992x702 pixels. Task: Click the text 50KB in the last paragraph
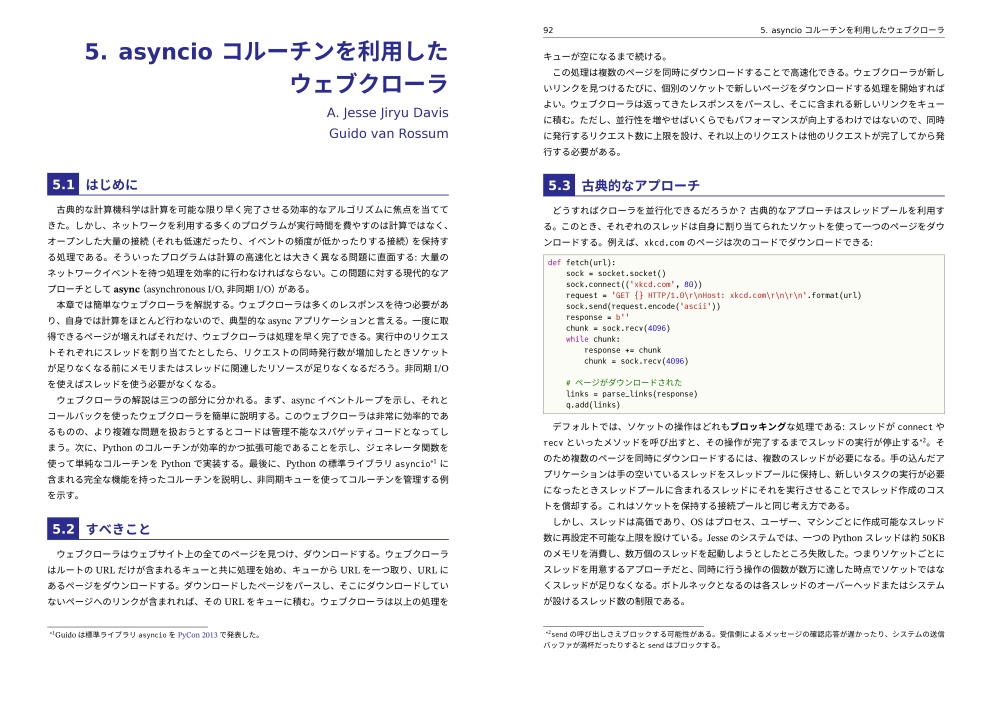pyautogui.click(x=933, y=538)
